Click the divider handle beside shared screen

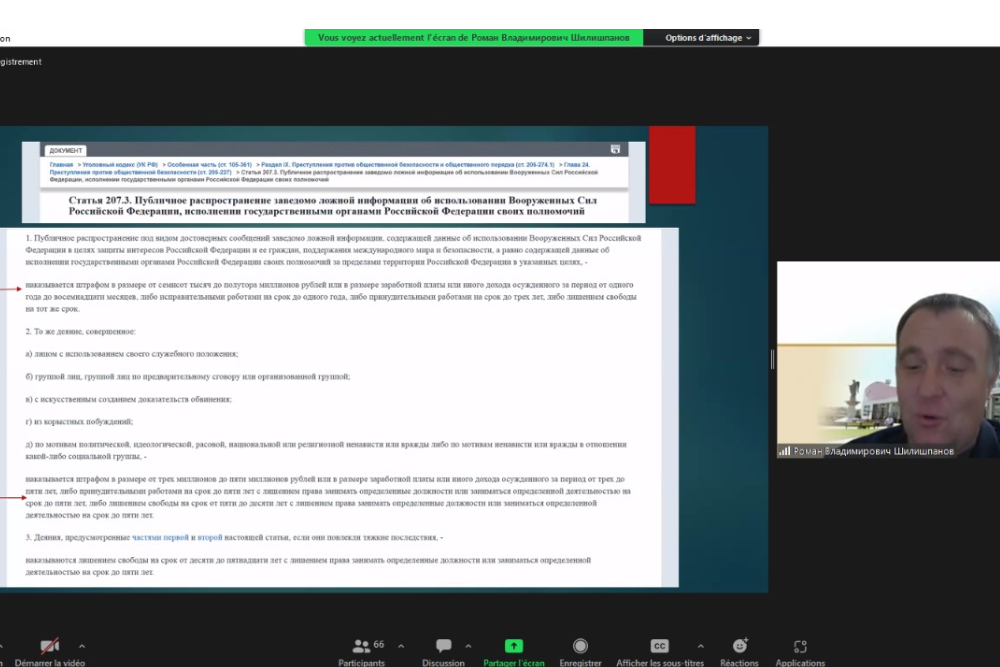772,360
